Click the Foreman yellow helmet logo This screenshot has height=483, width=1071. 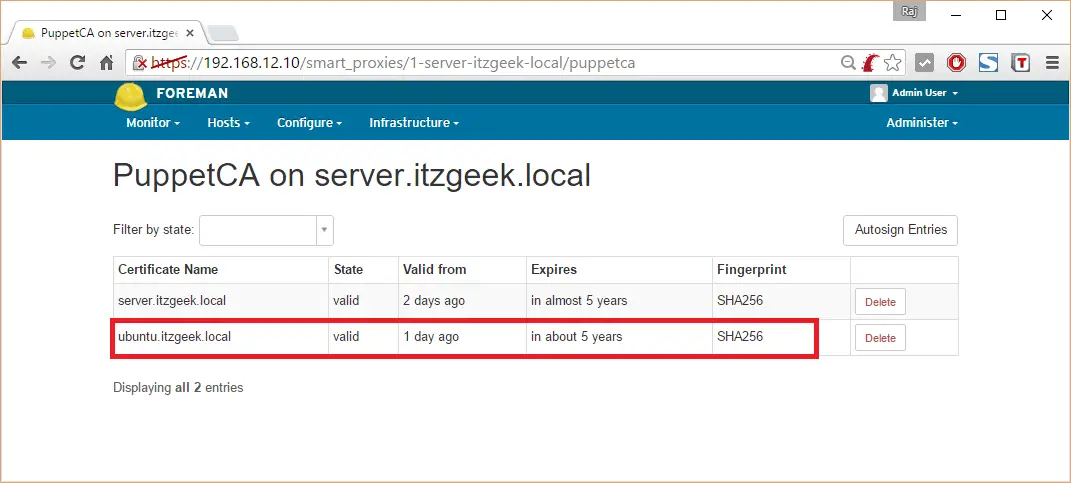click(130, 96)
